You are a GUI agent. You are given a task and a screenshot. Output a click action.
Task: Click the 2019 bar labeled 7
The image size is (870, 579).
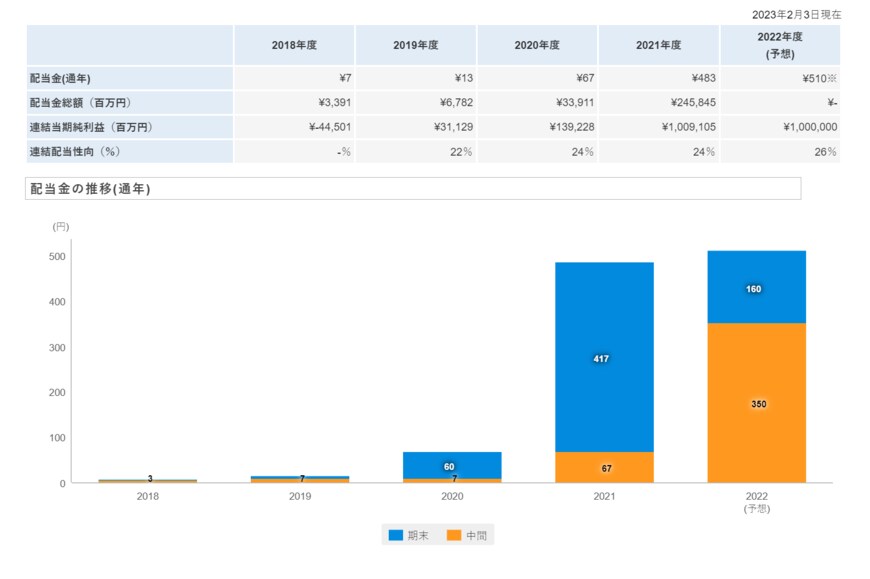(300, 479)
